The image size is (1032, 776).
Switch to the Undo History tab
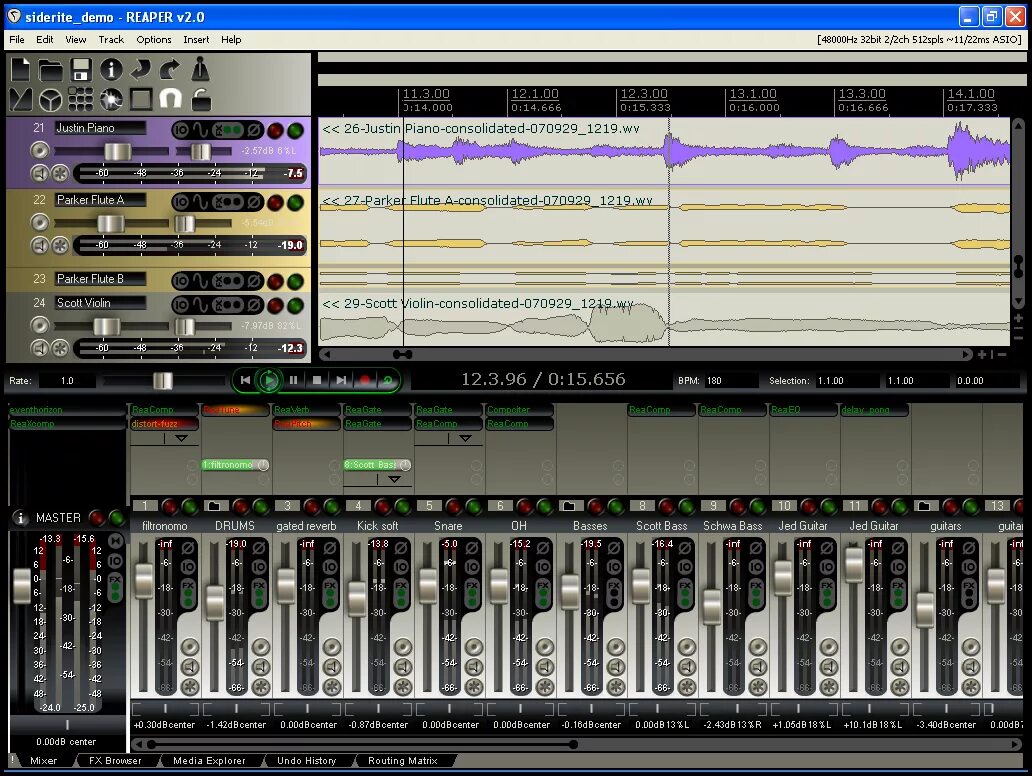click(x=307, y=761)
